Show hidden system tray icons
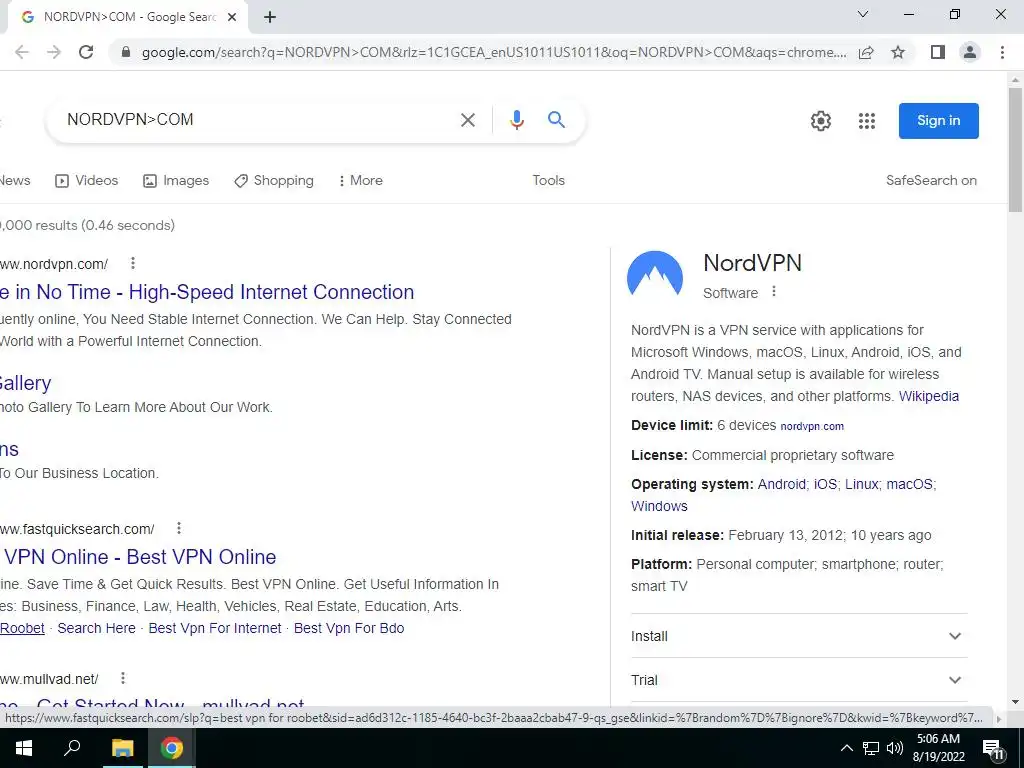This screenshot has width=1024, height=768. (846, 748)
